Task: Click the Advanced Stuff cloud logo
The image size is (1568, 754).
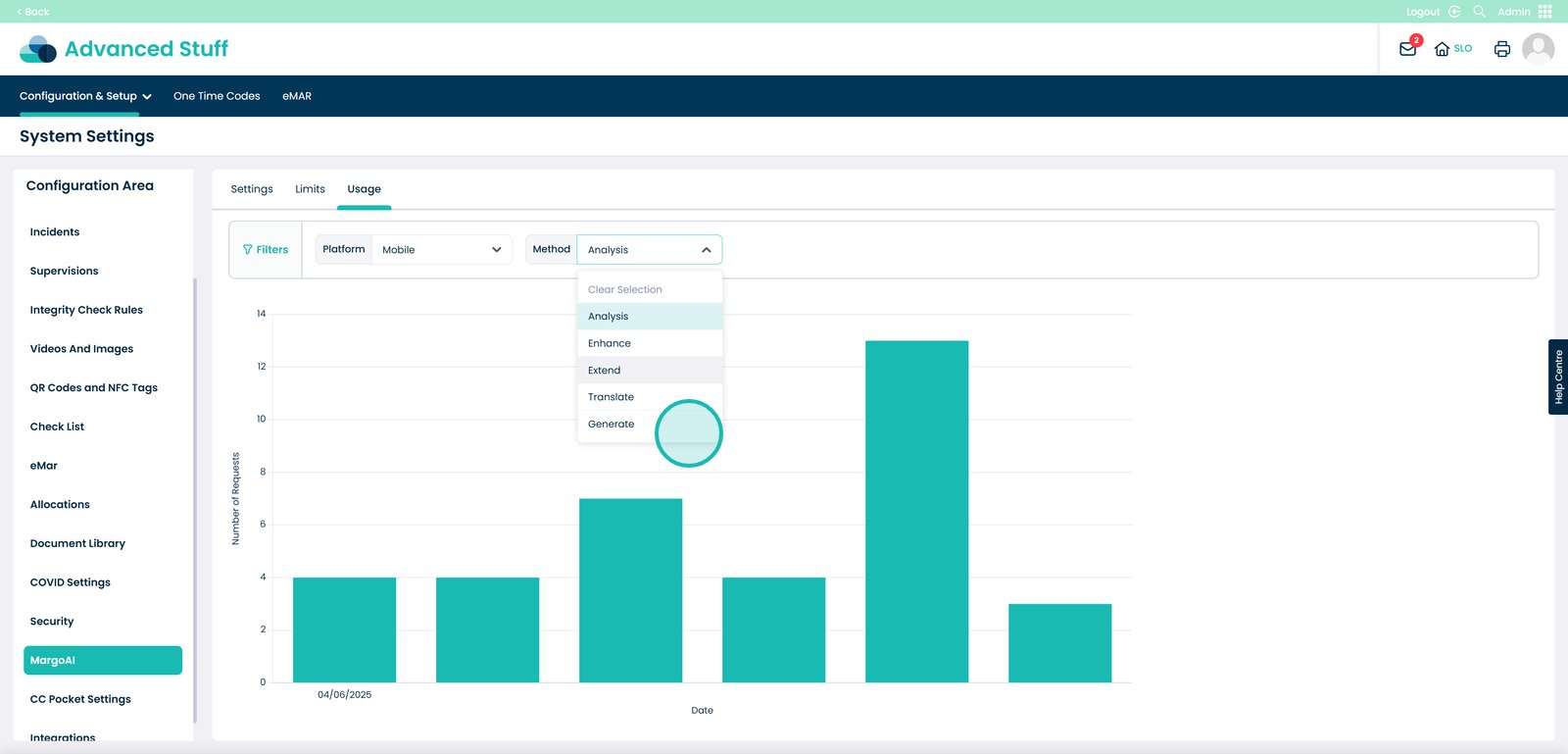Action: [x=38, y=49]
